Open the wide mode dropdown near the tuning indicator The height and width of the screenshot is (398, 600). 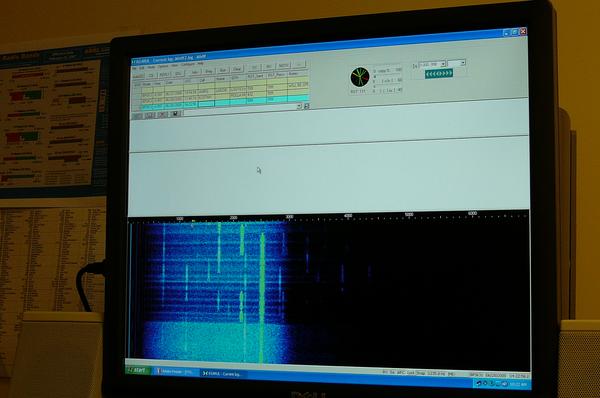coord(432,64)
